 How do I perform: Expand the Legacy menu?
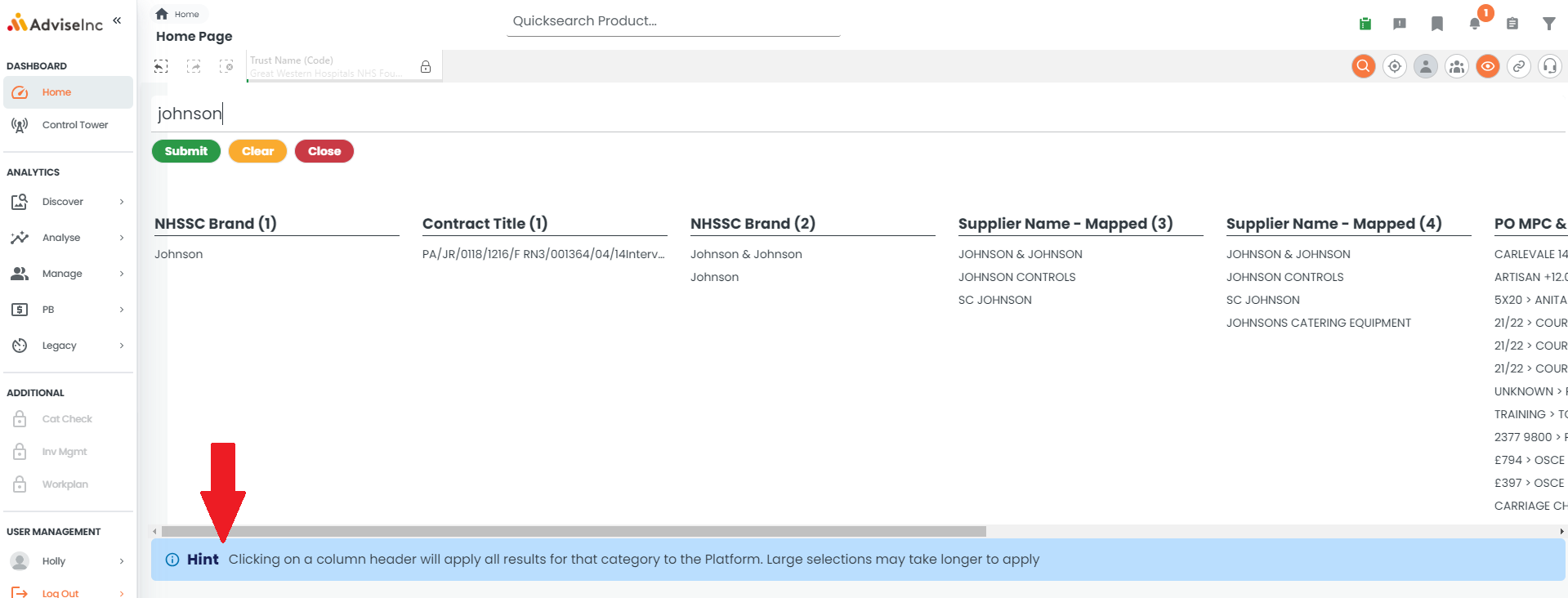point(68,346)
